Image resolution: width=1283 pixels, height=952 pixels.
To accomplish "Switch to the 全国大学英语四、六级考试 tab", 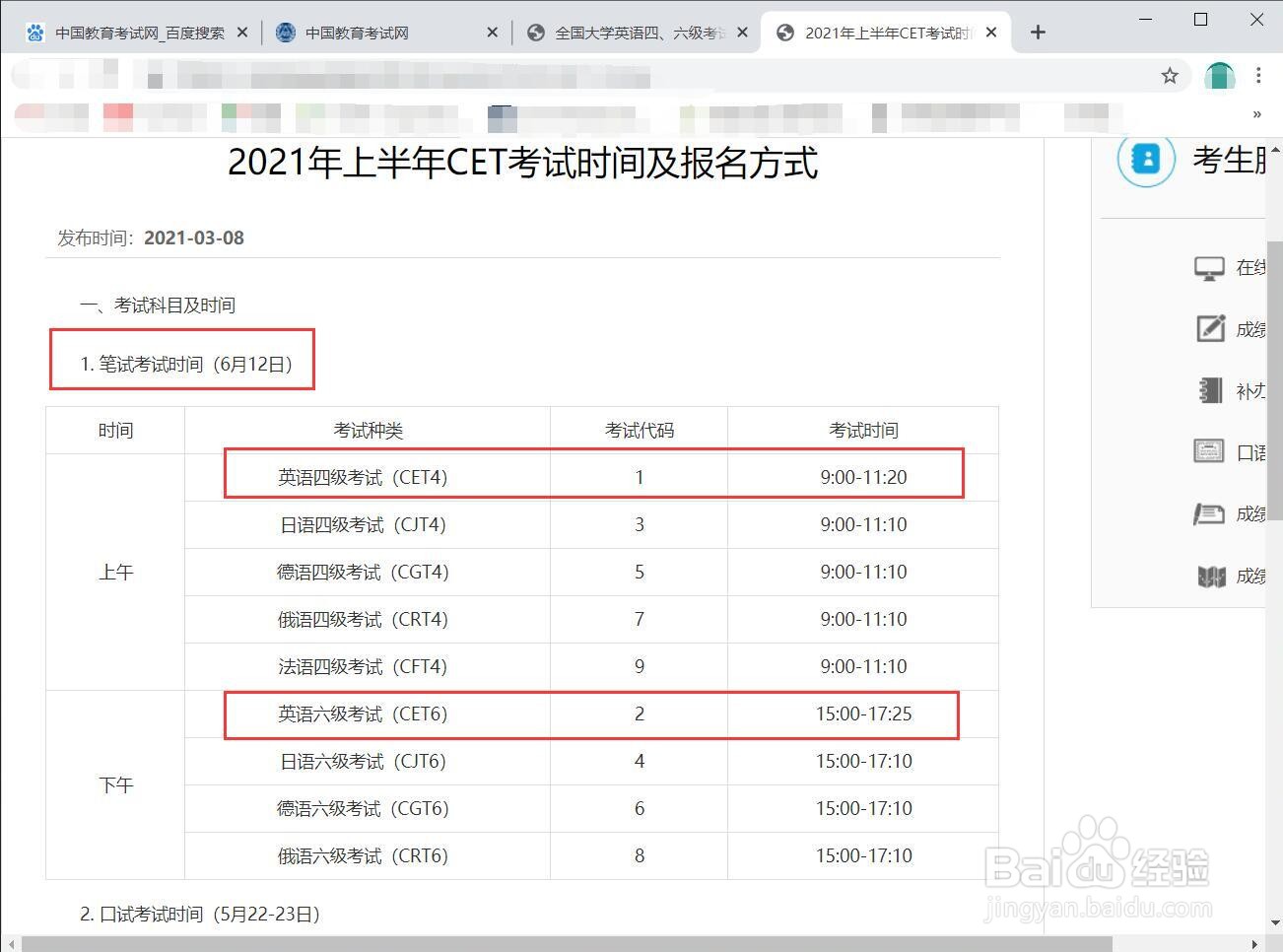I will tap(637, 33).
